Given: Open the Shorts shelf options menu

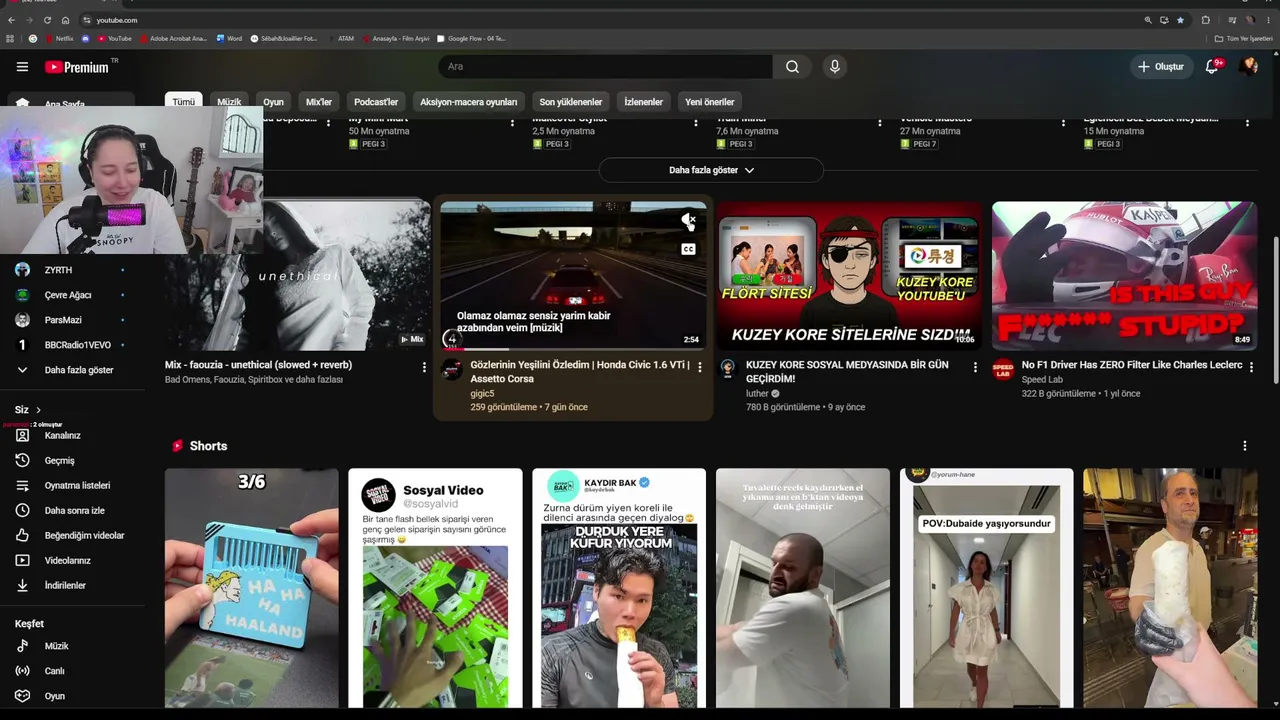Looking at the screenshot, I should pyautogui.click(x=1245, y=446).
